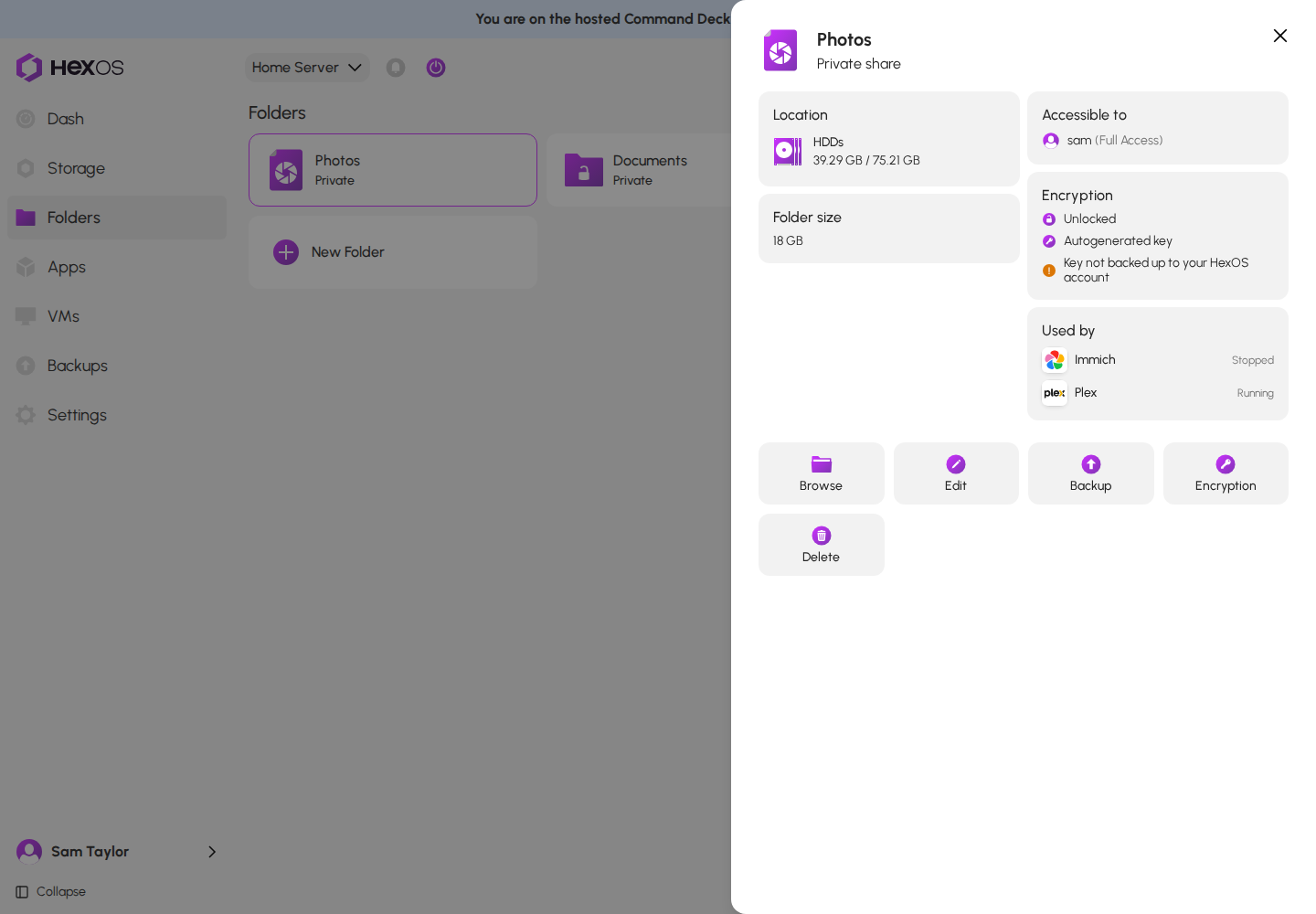Click the Edit pencil button
Screen dimensions: 1316x914
click(x=956, y=473)
